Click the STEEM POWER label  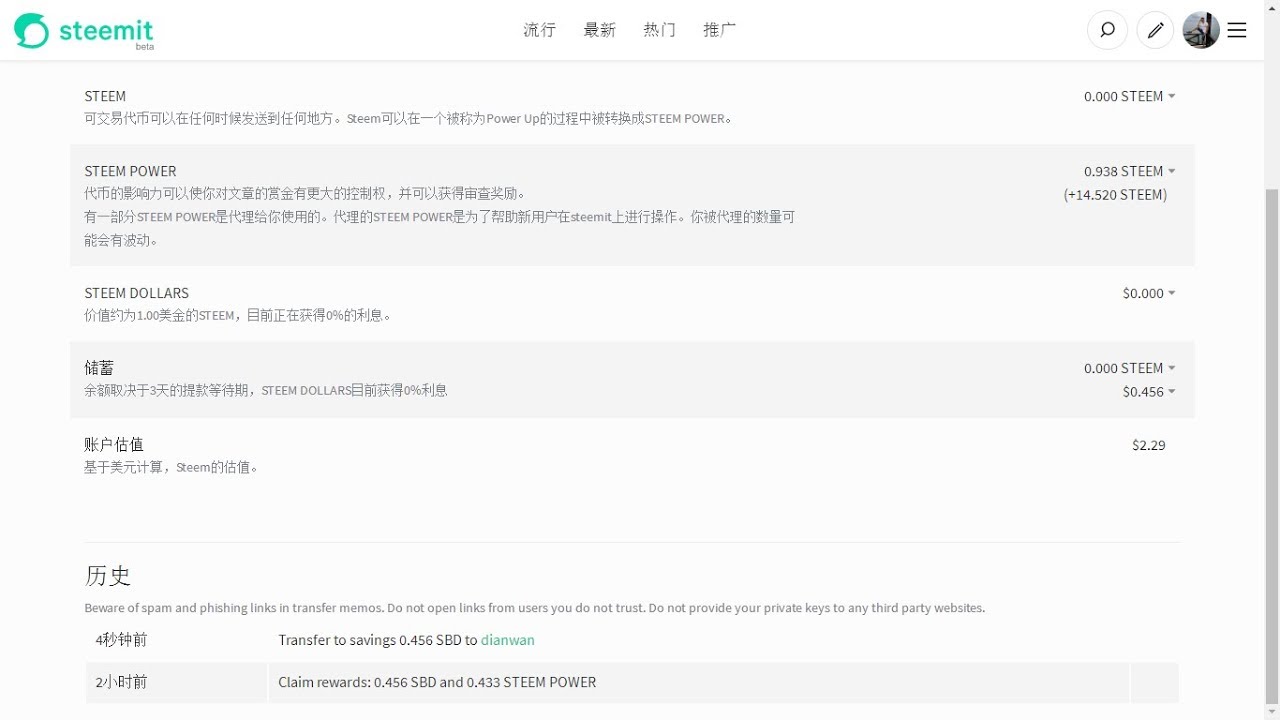(x=130, y=171)
